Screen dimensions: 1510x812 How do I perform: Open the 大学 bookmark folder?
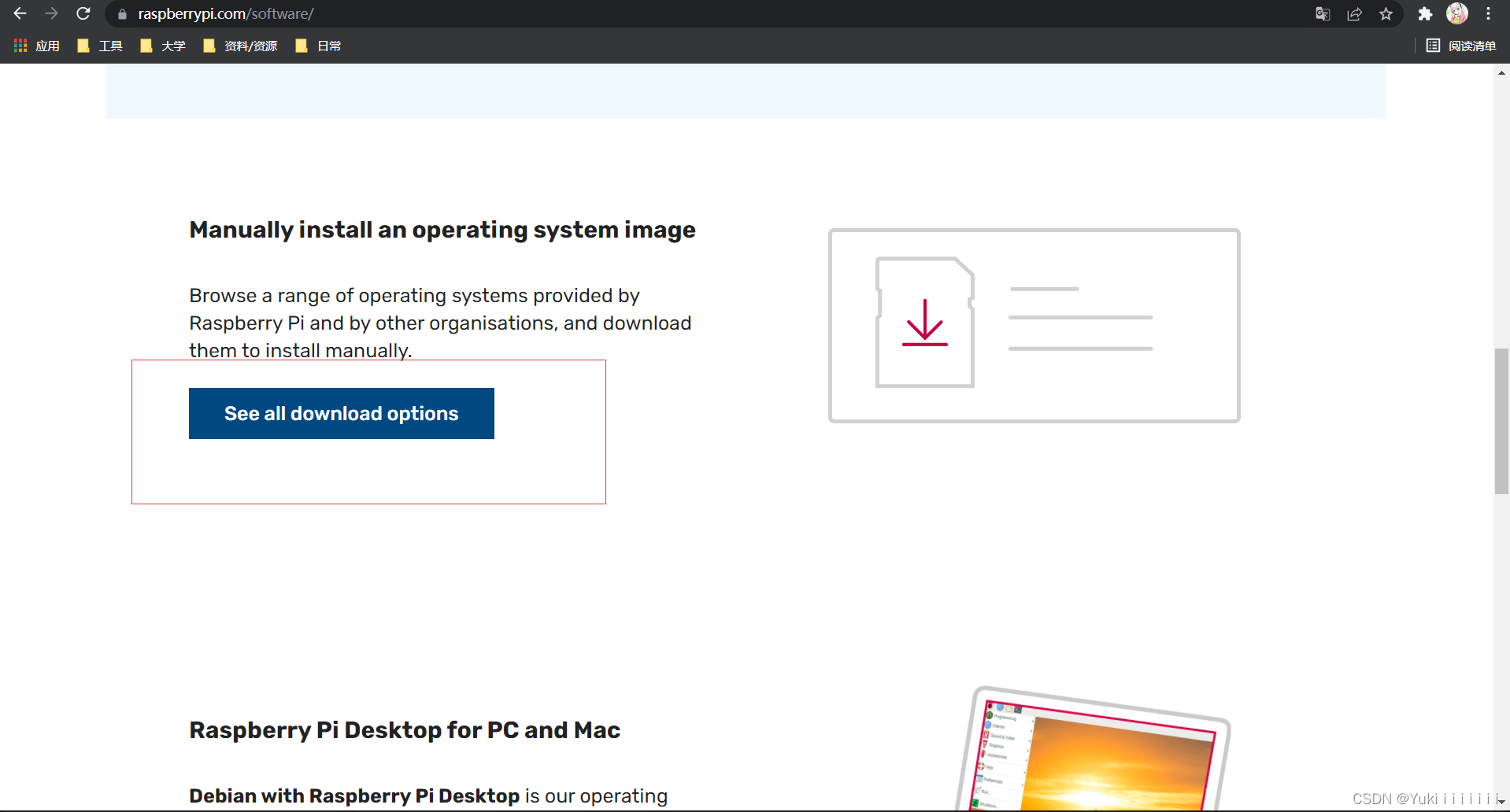click(163, 46)
